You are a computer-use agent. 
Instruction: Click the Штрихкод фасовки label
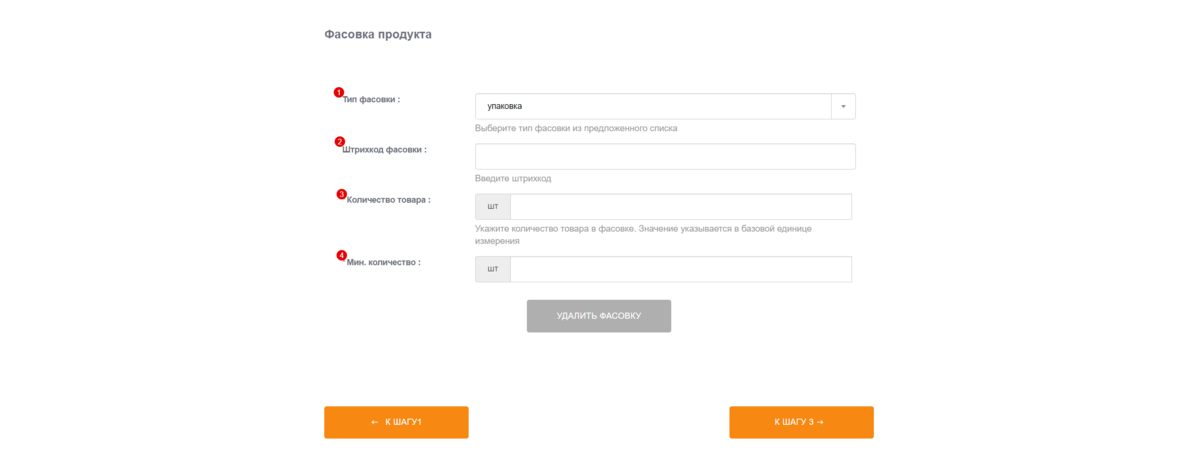384,150
